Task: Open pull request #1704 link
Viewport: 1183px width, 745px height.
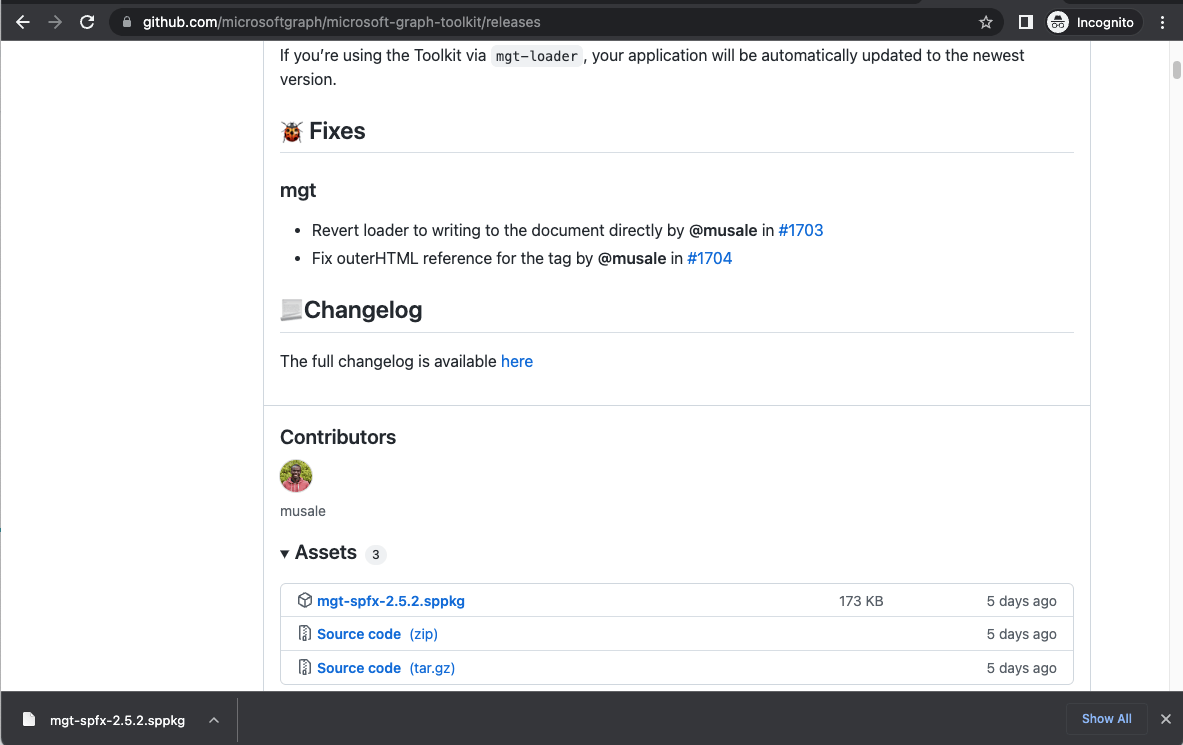Action: 709,258
